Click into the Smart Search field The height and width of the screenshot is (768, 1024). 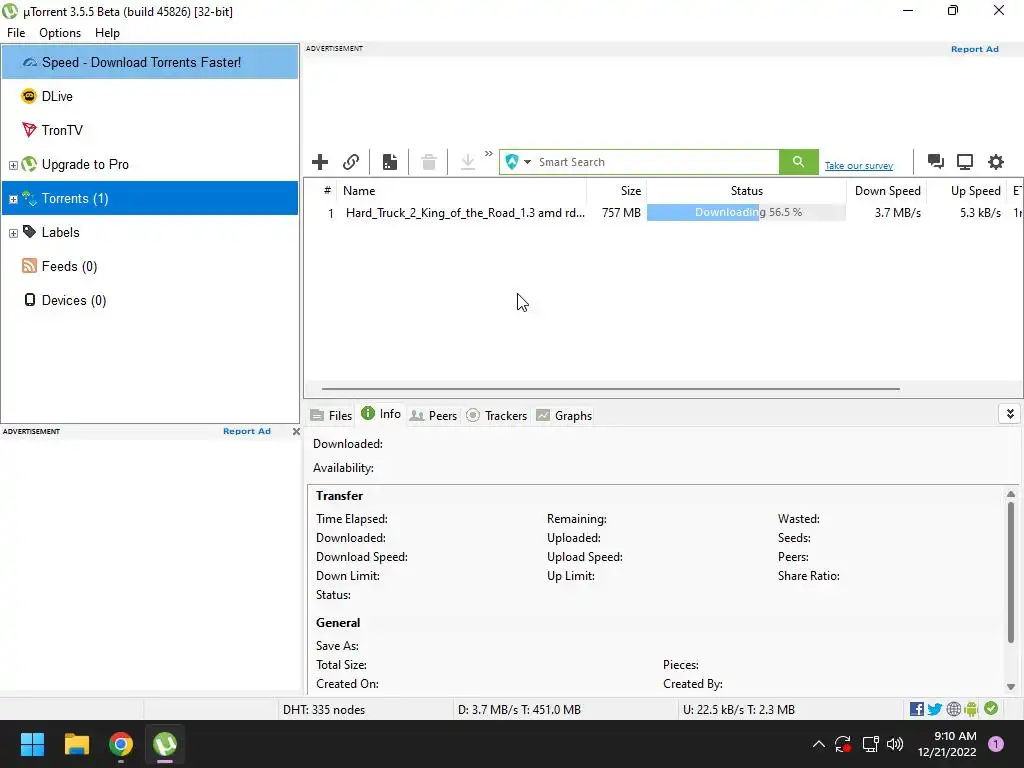click(x=656, y=162)
